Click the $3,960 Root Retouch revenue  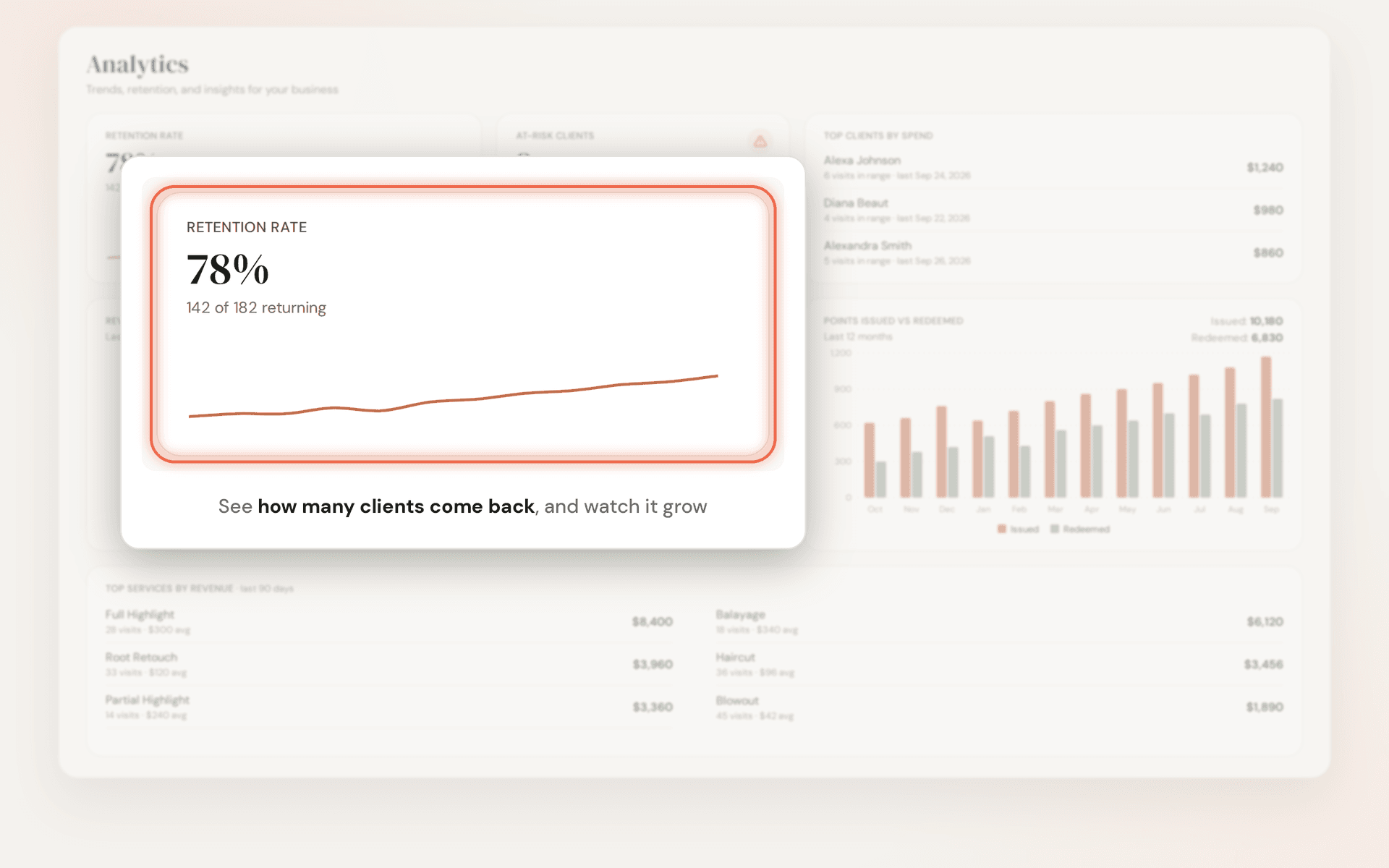click(653, 664)
